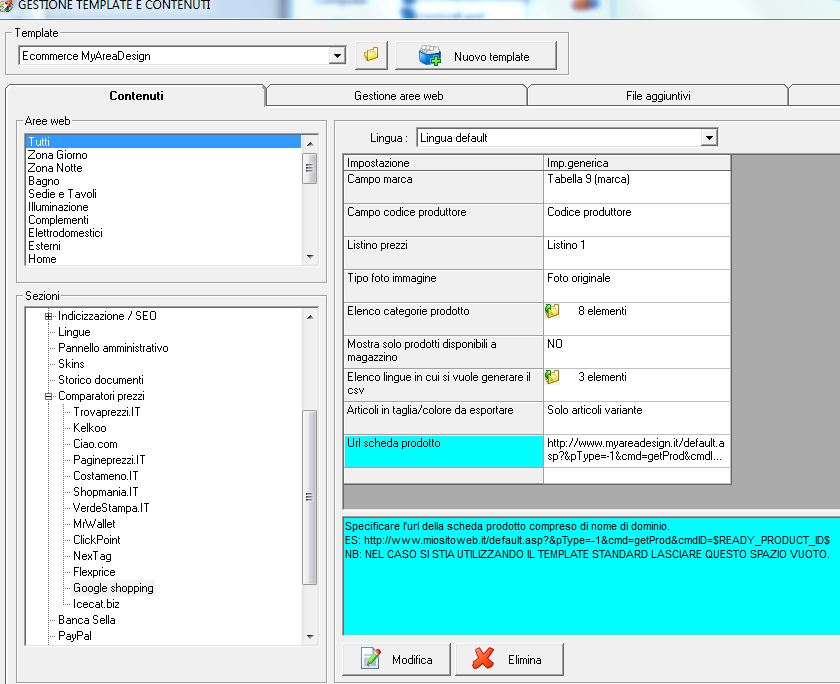Select the Listino prezzi row
Image resolution: width=840 pixels, height=684 pixels.
click(x=443, y=253)
